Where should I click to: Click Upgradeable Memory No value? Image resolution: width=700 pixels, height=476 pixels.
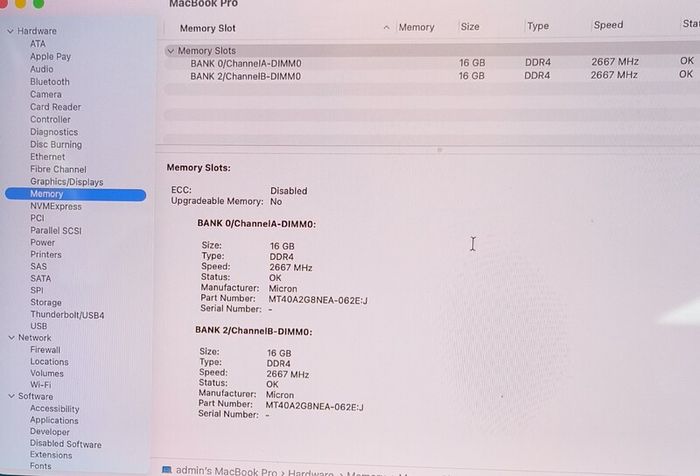276,201
